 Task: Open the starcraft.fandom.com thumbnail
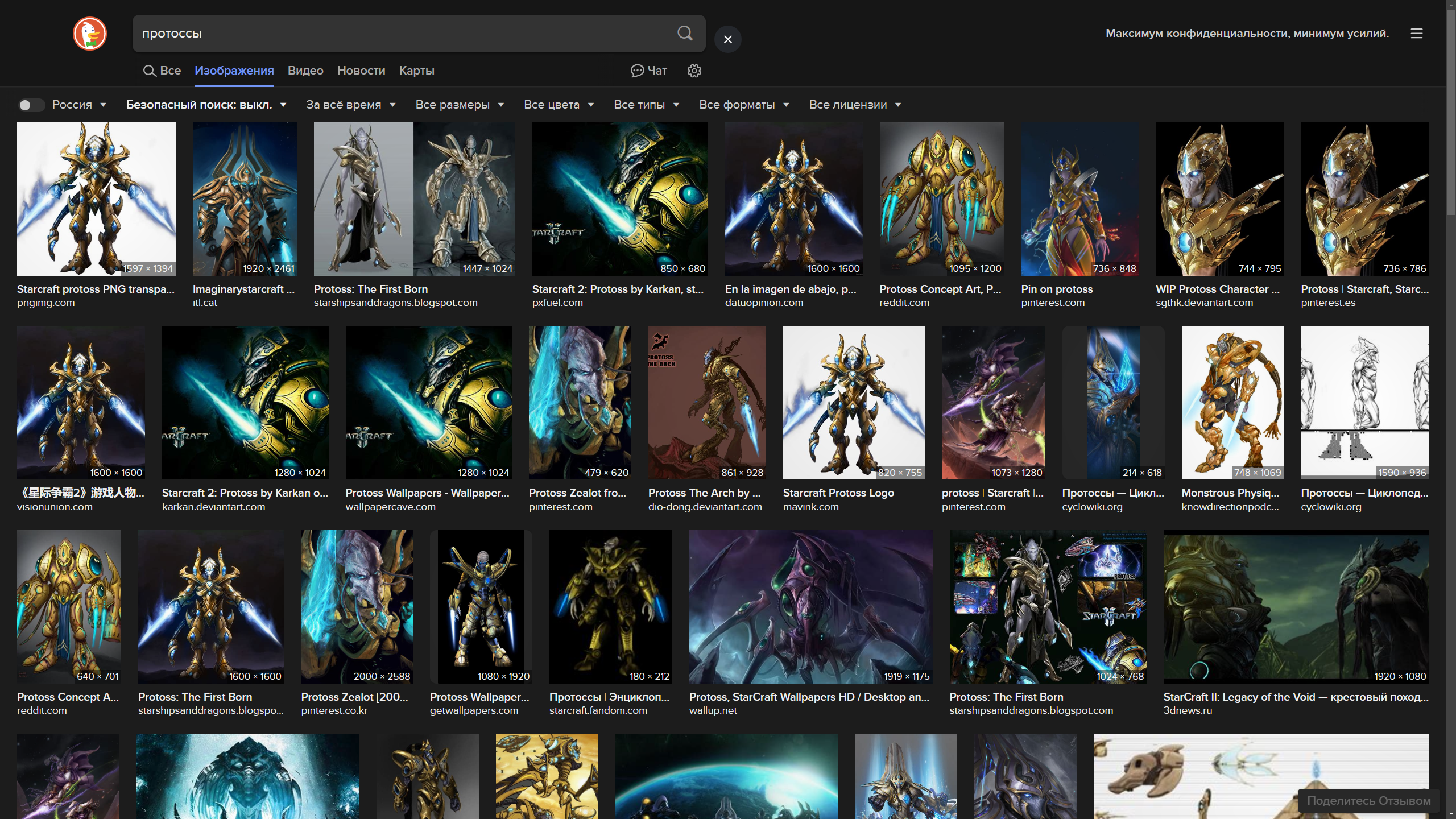[x=611, y=607]
